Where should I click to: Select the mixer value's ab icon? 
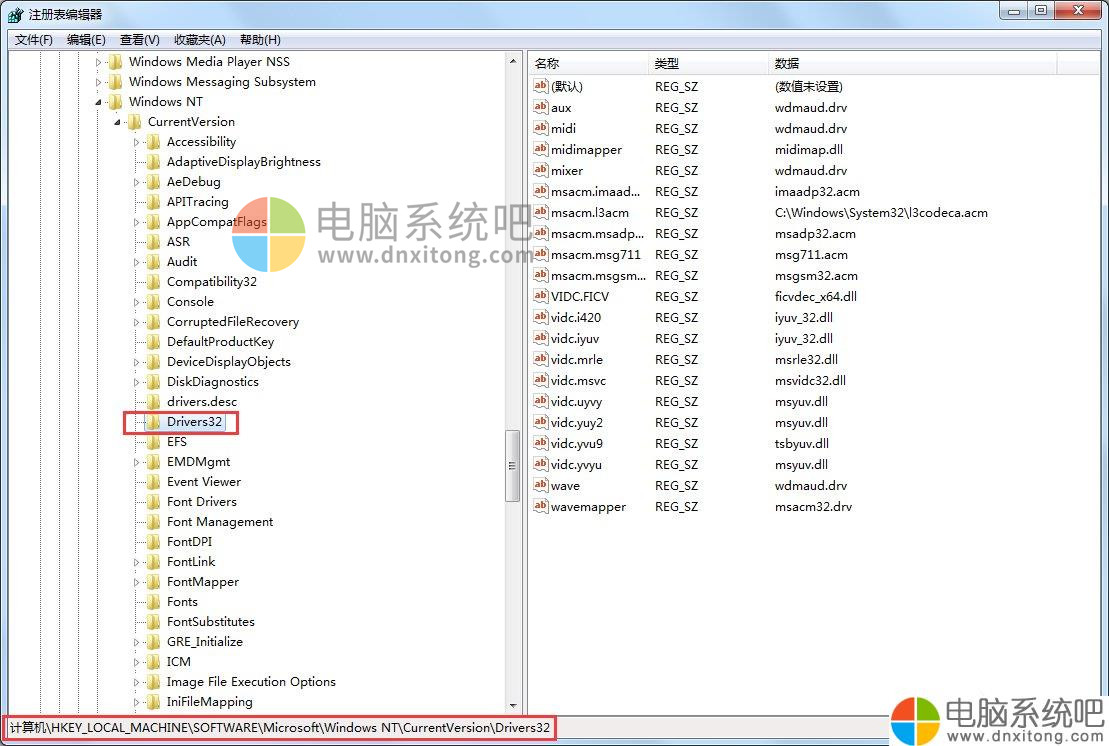541,171
